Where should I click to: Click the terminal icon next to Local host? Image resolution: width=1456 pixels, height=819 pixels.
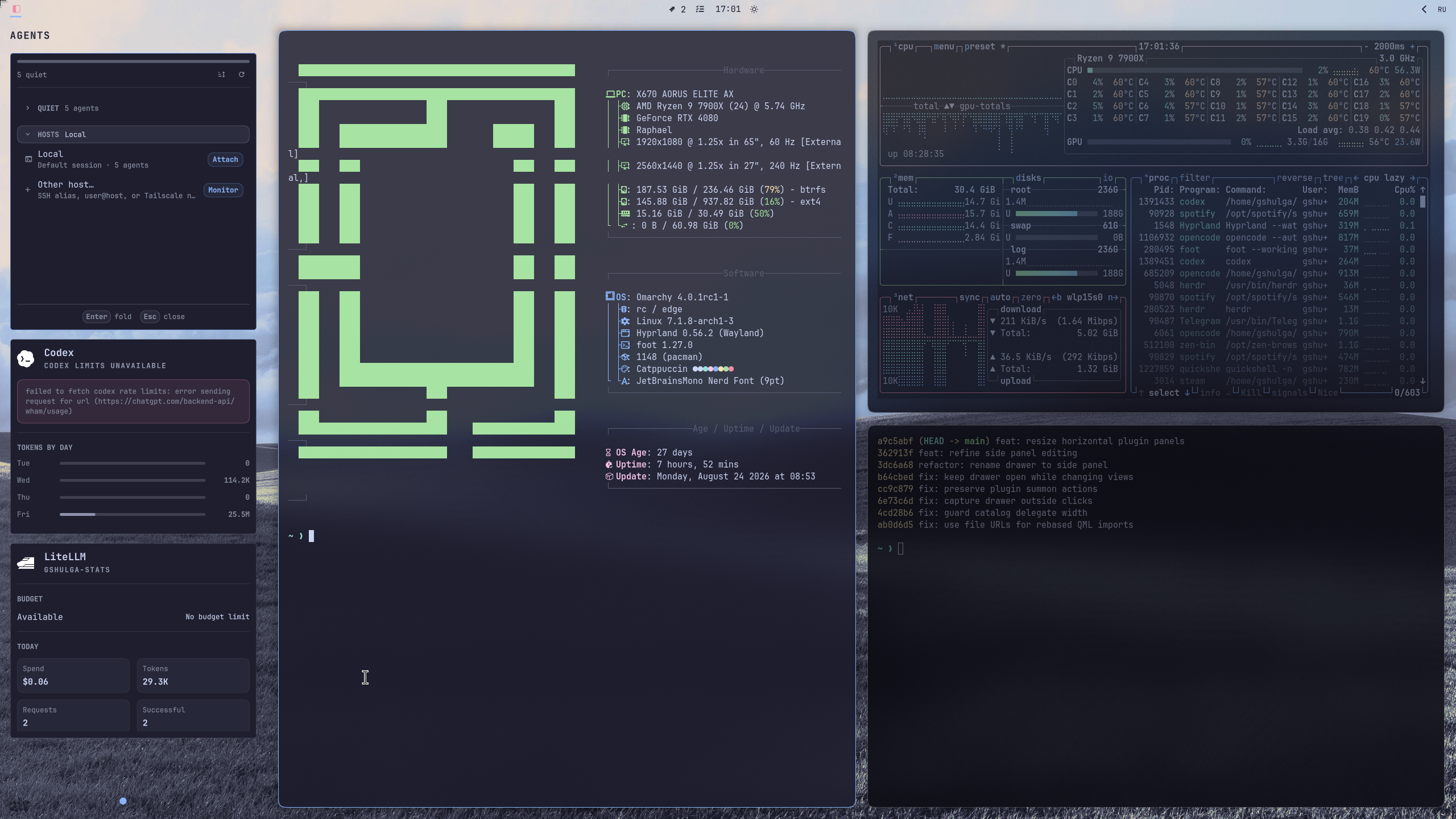[28, 159]
